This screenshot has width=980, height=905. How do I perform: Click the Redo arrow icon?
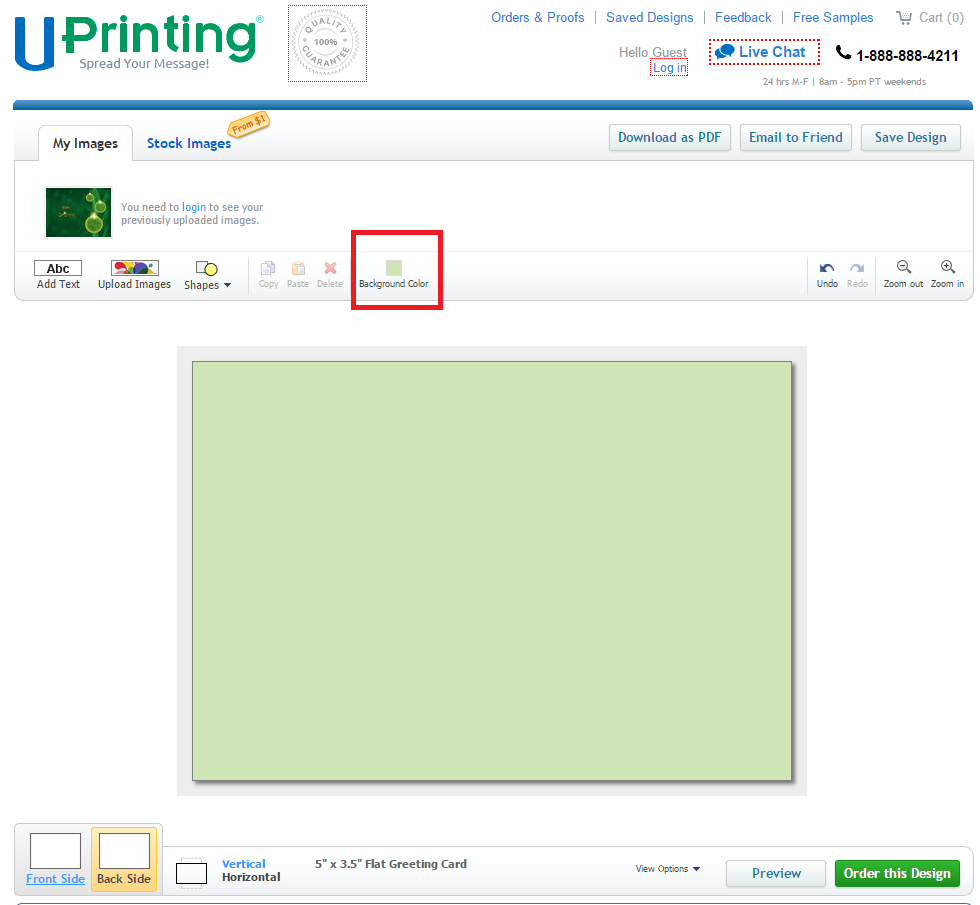point(857,269)
